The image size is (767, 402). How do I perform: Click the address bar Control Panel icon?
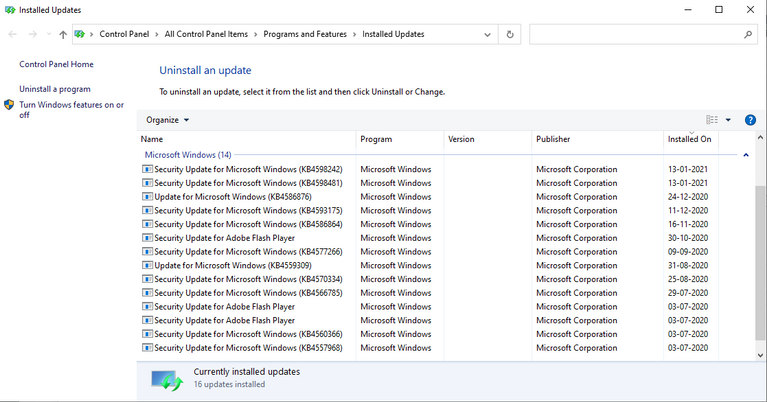coord(80,34)
